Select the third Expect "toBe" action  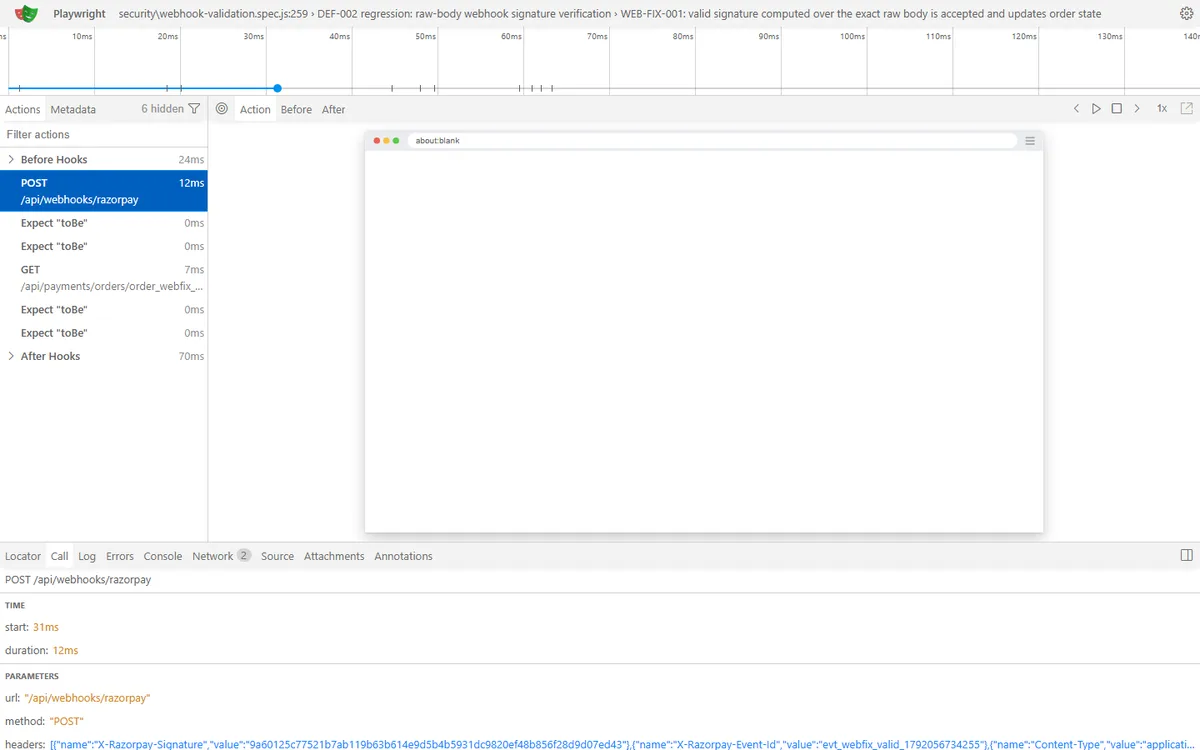click(104, 310)
